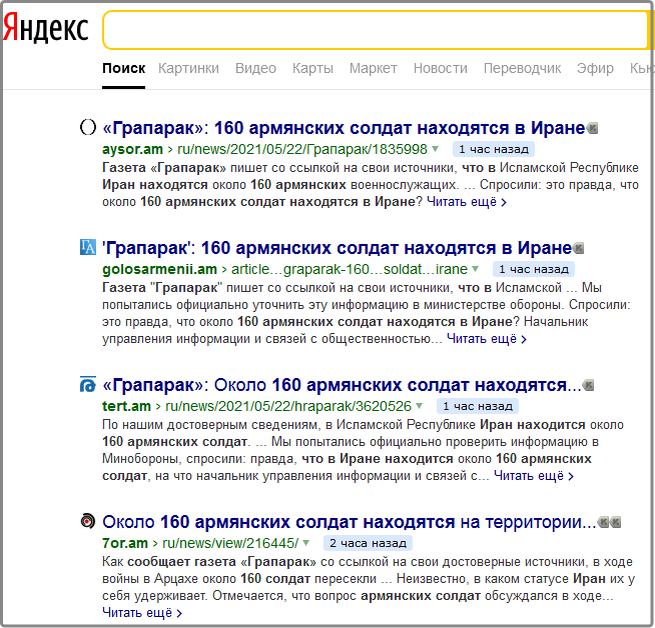Select the Поиск tab

[x=124, y=68]
